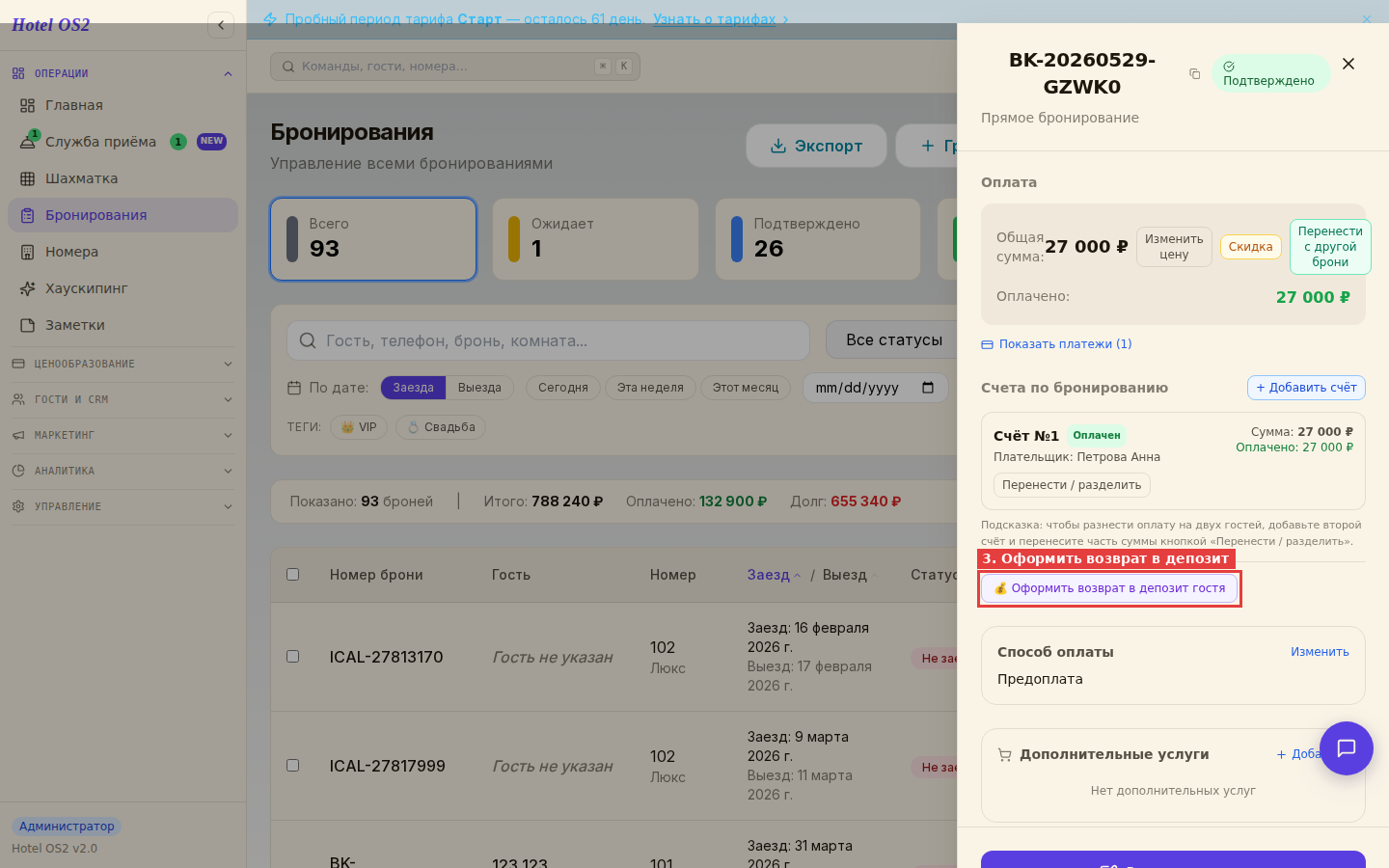Show payments list (Показать платежи)
The height and width of the screenshot is (868, 1389).
click(1056, 344)
